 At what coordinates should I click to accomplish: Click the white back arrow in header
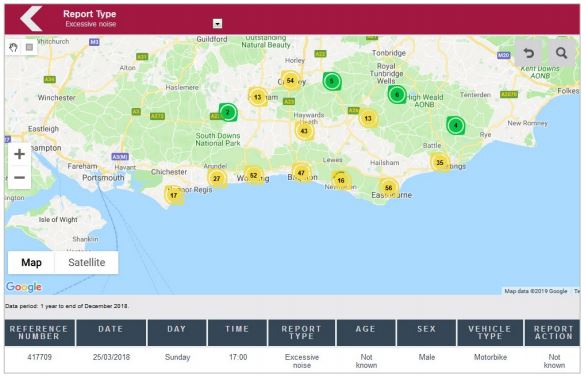pos(31,18)
